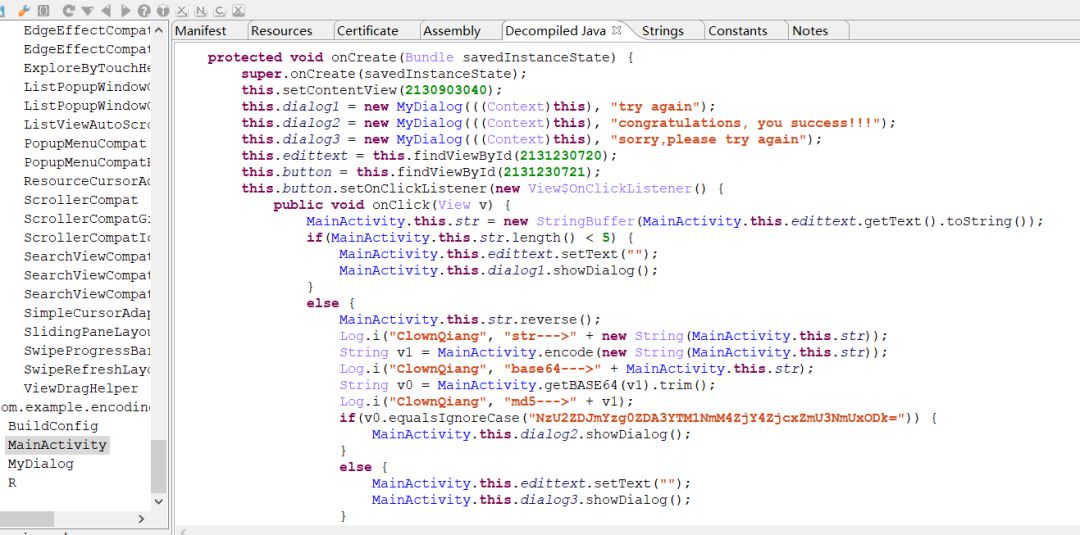Click the curly-braces bytecode icon in toolbar
Viewport: 1080px width, 535px height.
click(x=43, y=10)
